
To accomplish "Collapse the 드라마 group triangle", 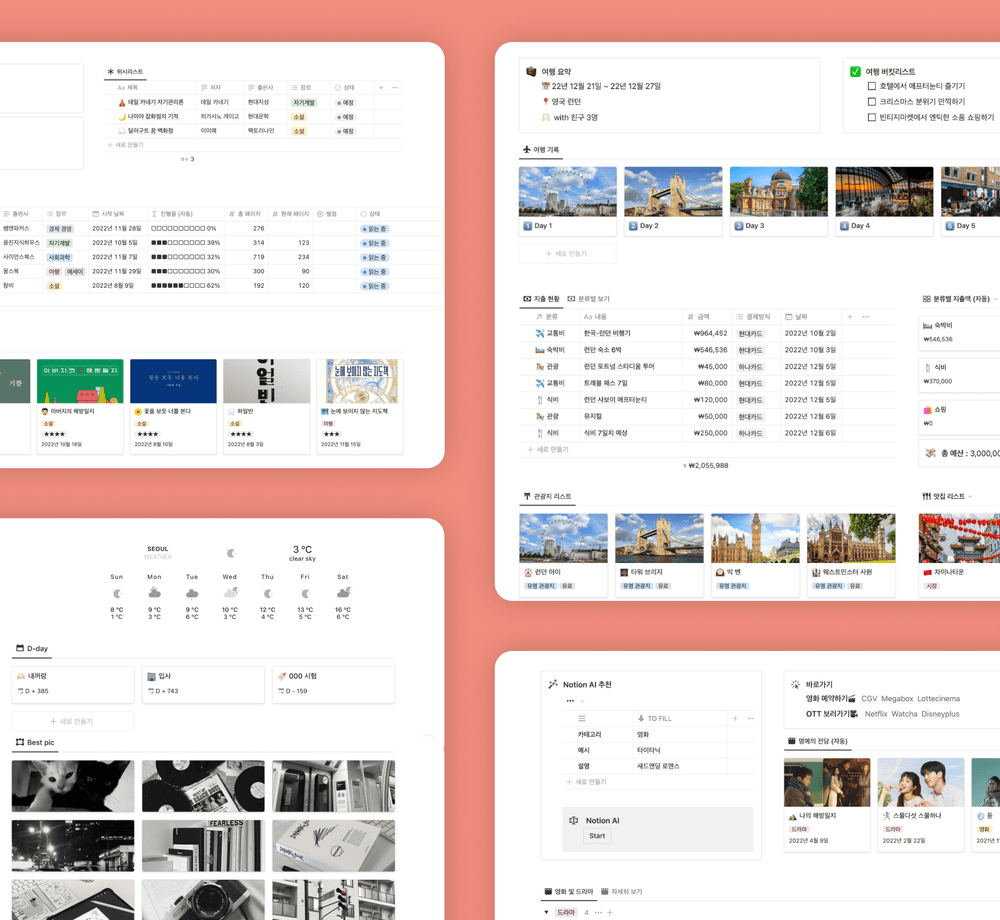I will (x=546, y=912).
